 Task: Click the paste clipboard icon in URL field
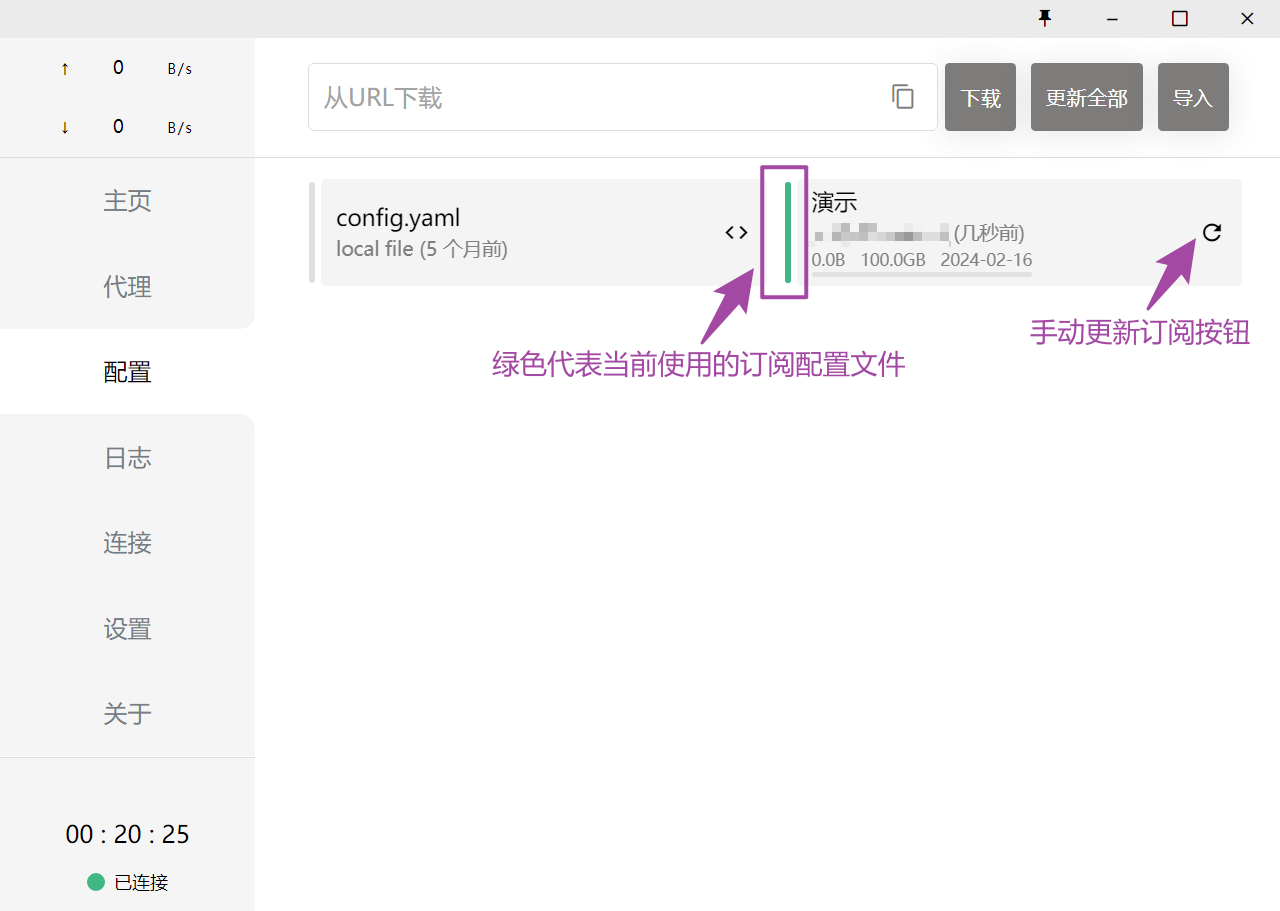point(902,97)
